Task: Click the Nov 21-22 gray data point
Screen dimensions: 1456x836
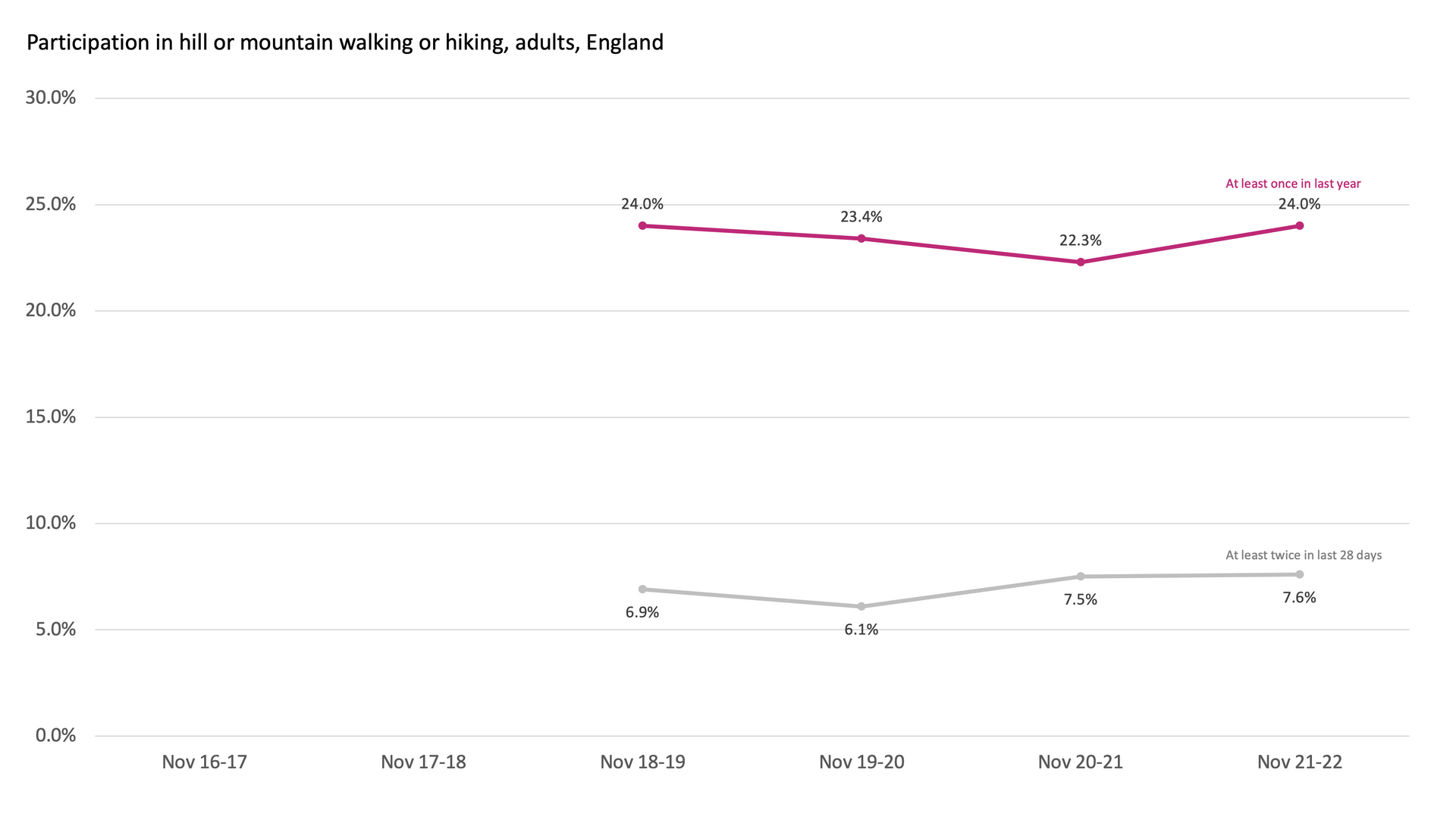Action: click(x=1300, y=574)
